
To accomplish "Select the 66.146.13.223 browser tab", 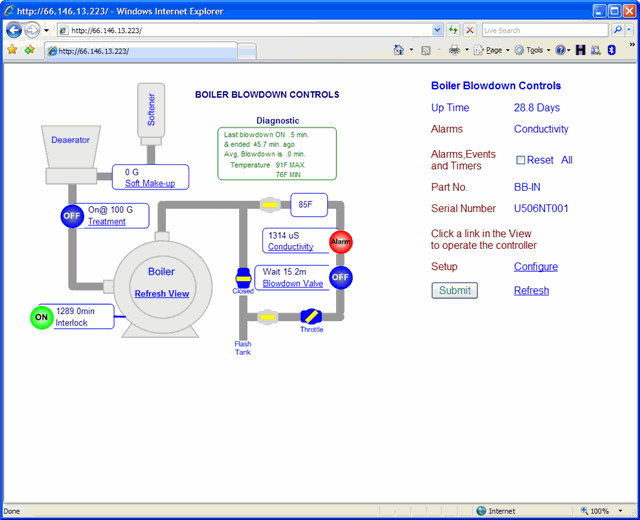I will (x=140, y=50).
